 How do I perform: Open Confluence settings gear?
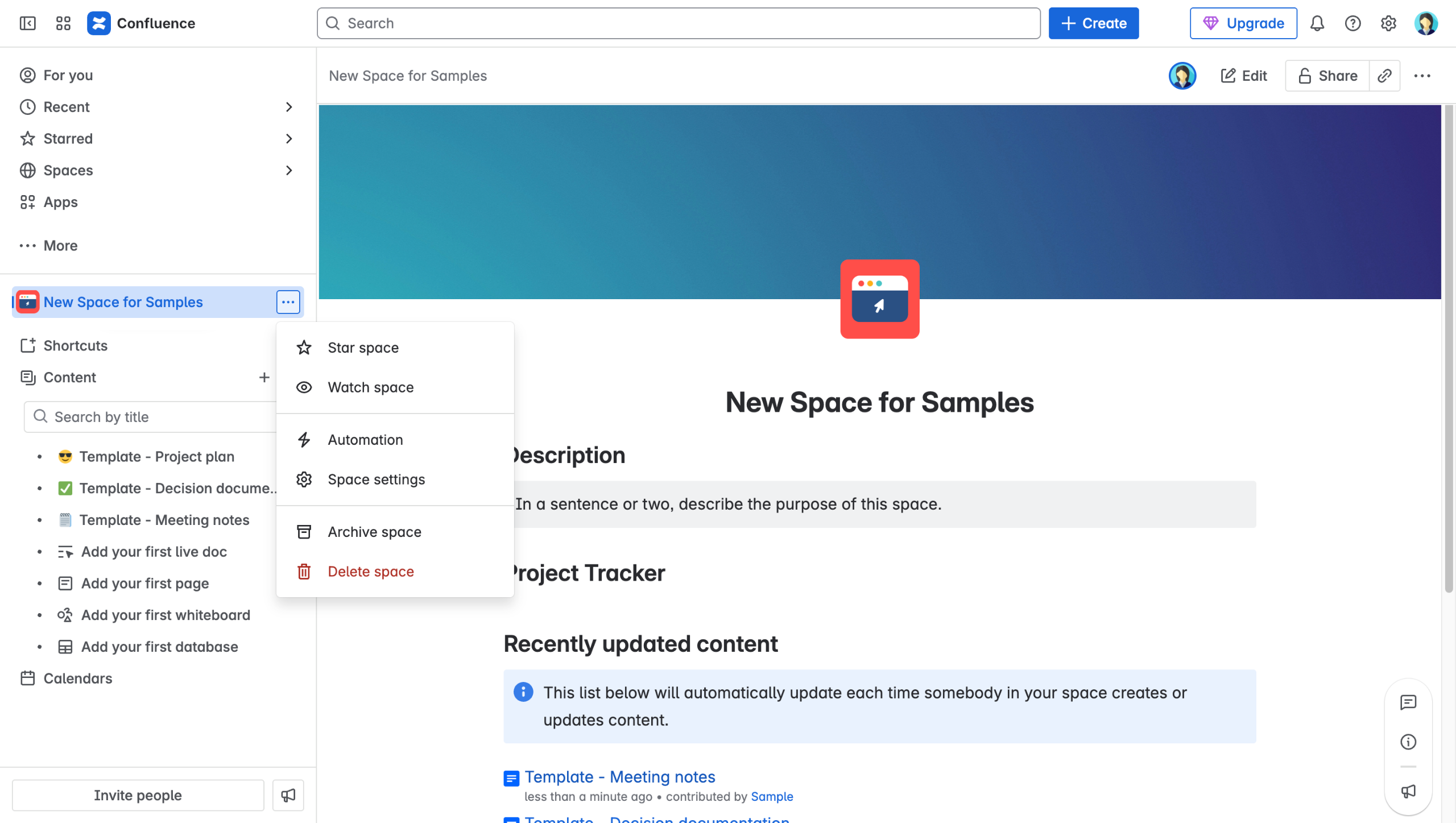[1388, 23]
